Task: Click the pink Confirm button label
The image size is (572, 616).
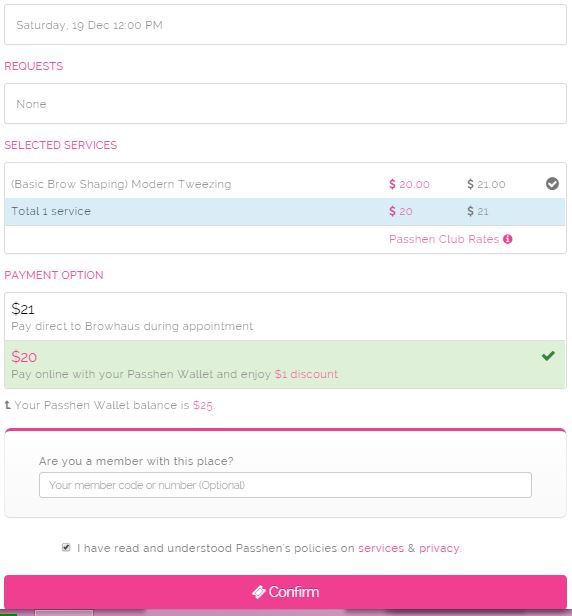Action: coord(293,592)
